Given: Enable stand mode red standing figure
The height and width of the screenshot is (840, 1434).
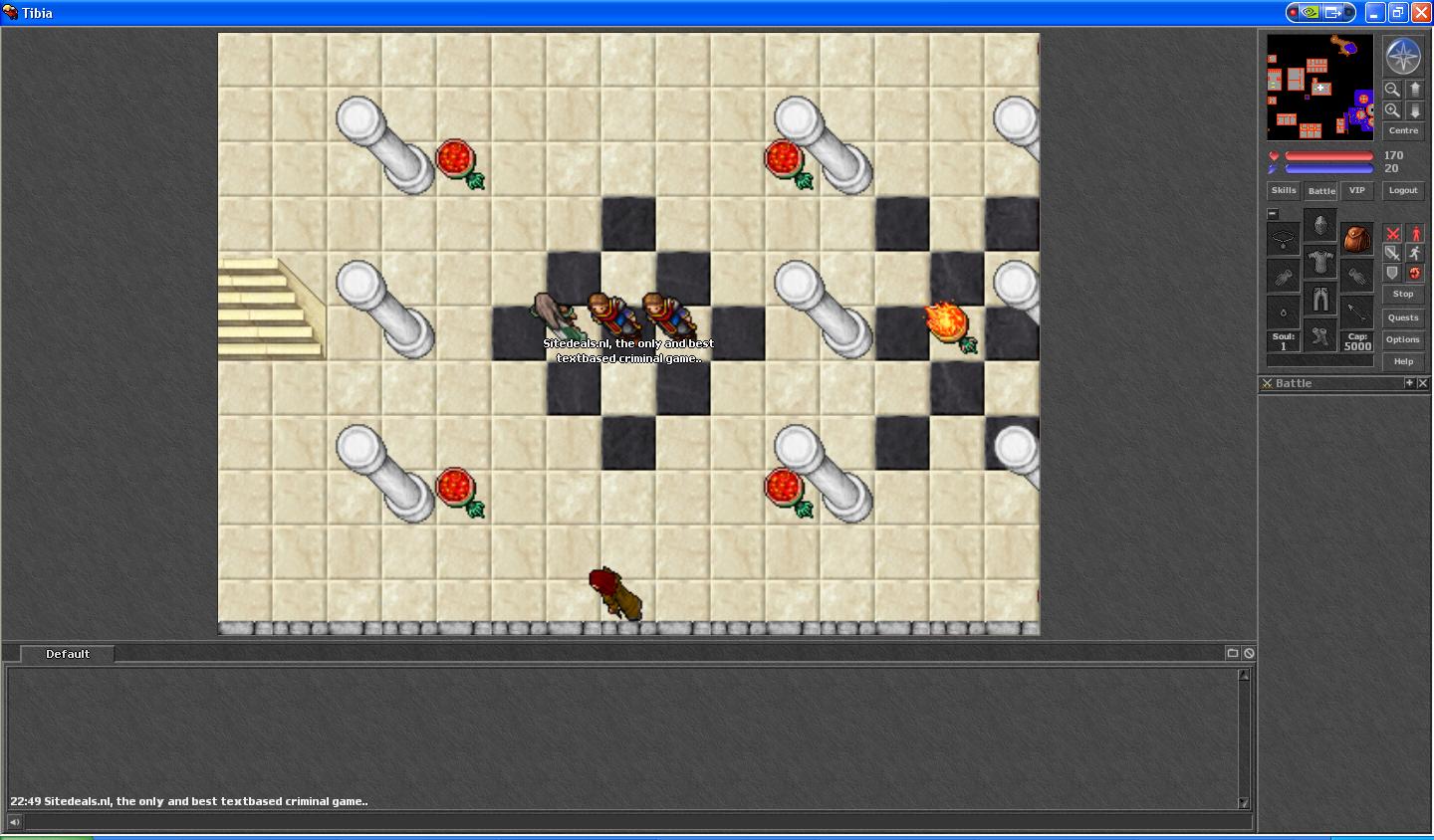Looking at the screenshot, I should (x=1415, y=234).
